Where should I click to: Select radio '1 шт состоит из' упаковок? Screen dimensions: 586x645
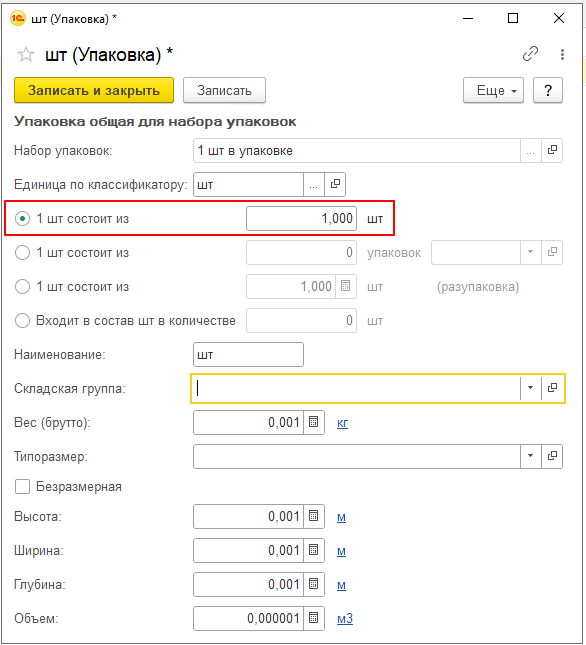coord(22,252)
